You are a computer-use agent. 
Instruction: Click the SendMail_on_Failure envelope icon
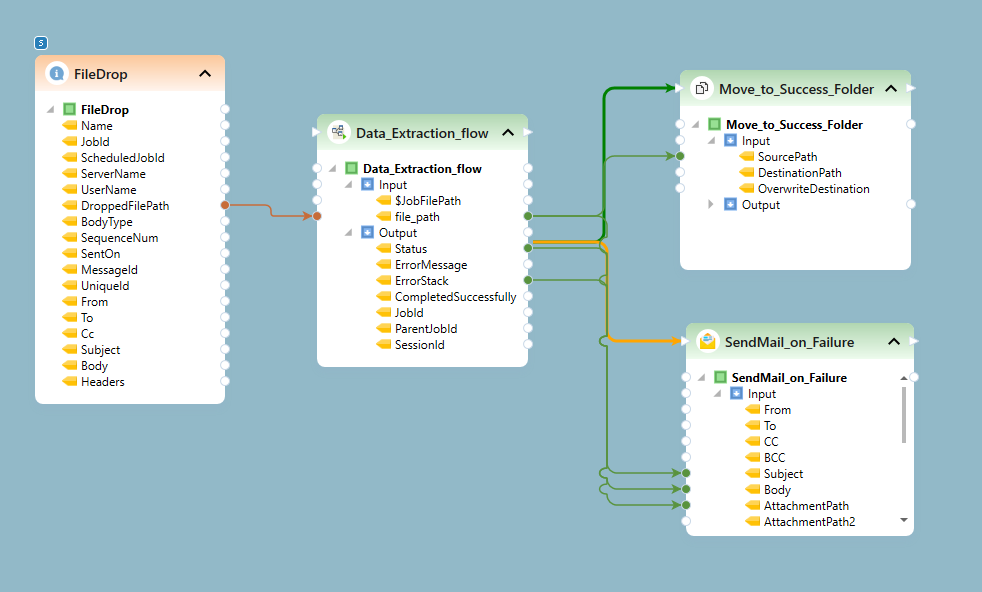(x=708, y=341)
